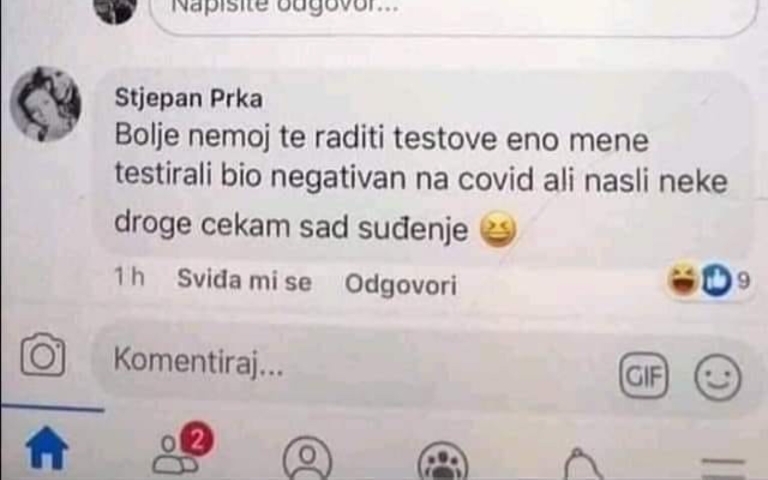Open the notifications bell

(582, 464)
